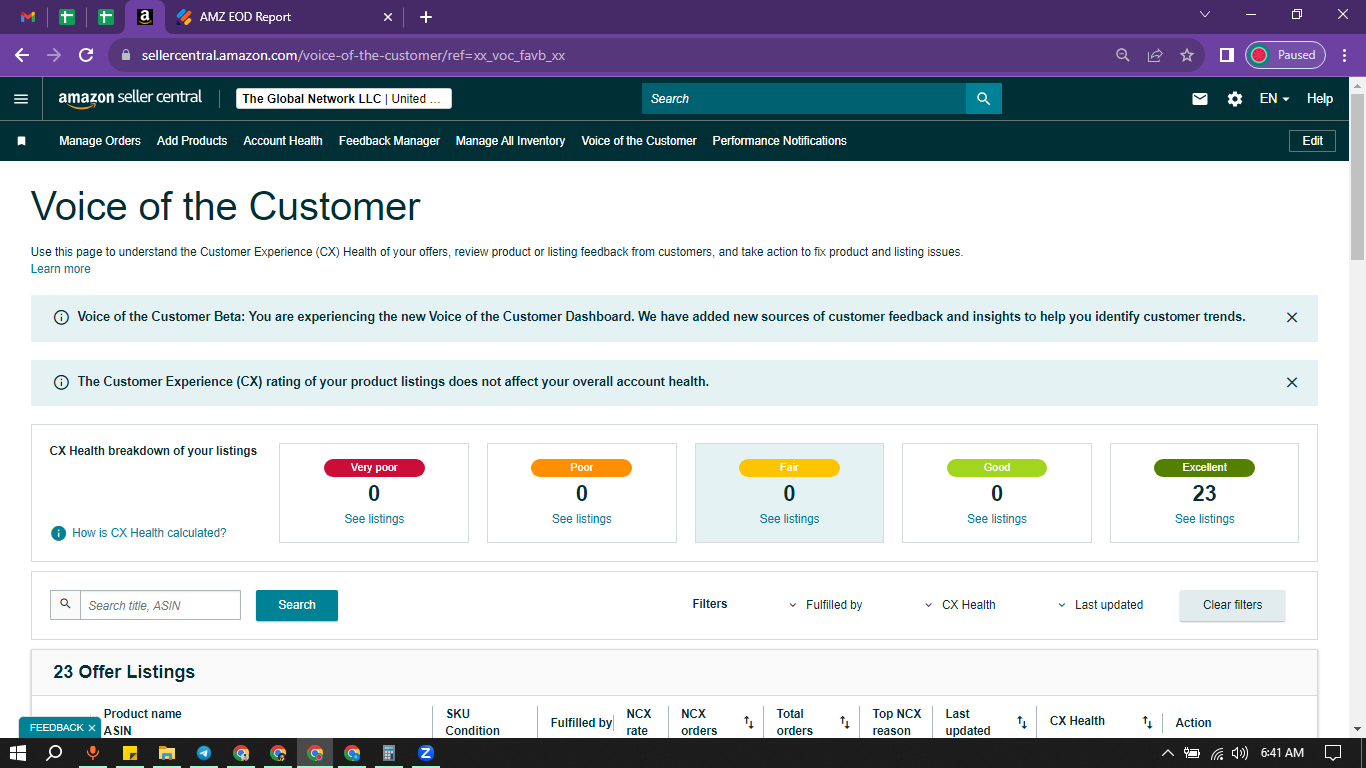Sort by Total orders column arrows
The height and width of the screenshot is (768, 1366).
(844, 722)
